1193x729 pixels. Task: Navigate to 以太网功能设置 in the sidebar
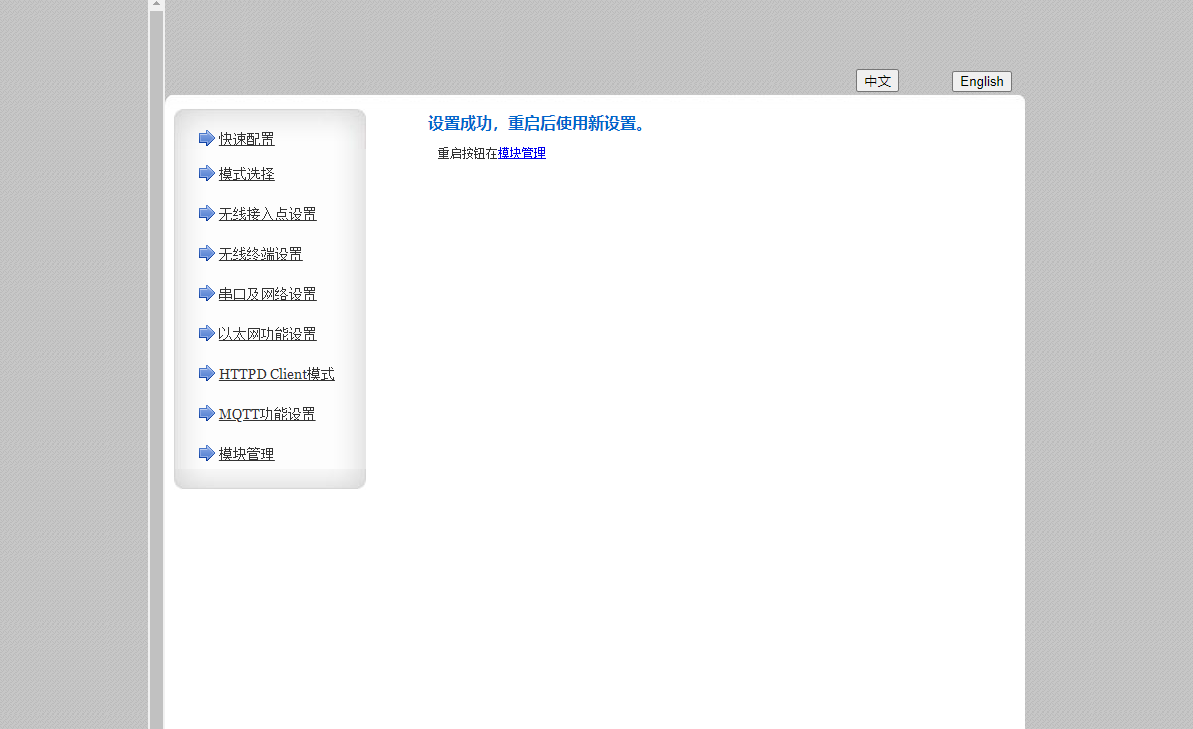tap(267, 334)
